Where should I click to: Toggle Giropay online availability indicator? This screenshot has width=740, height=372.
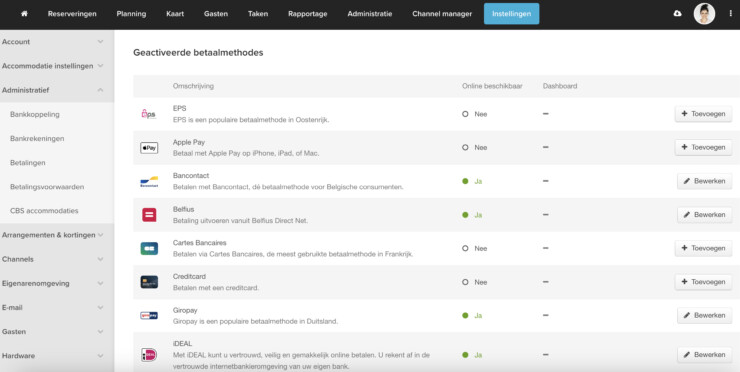pos(465,316)
